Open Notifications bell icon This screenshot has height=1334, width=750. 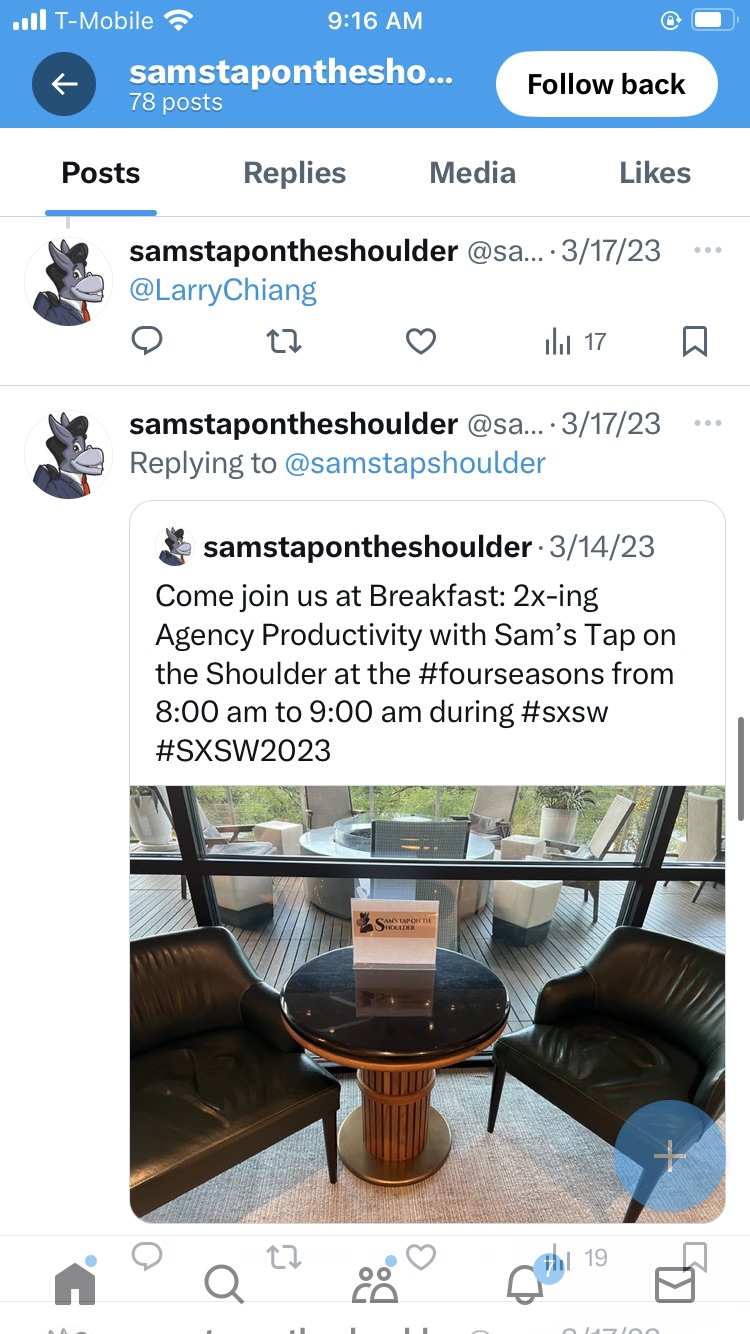click(525, 1284)
